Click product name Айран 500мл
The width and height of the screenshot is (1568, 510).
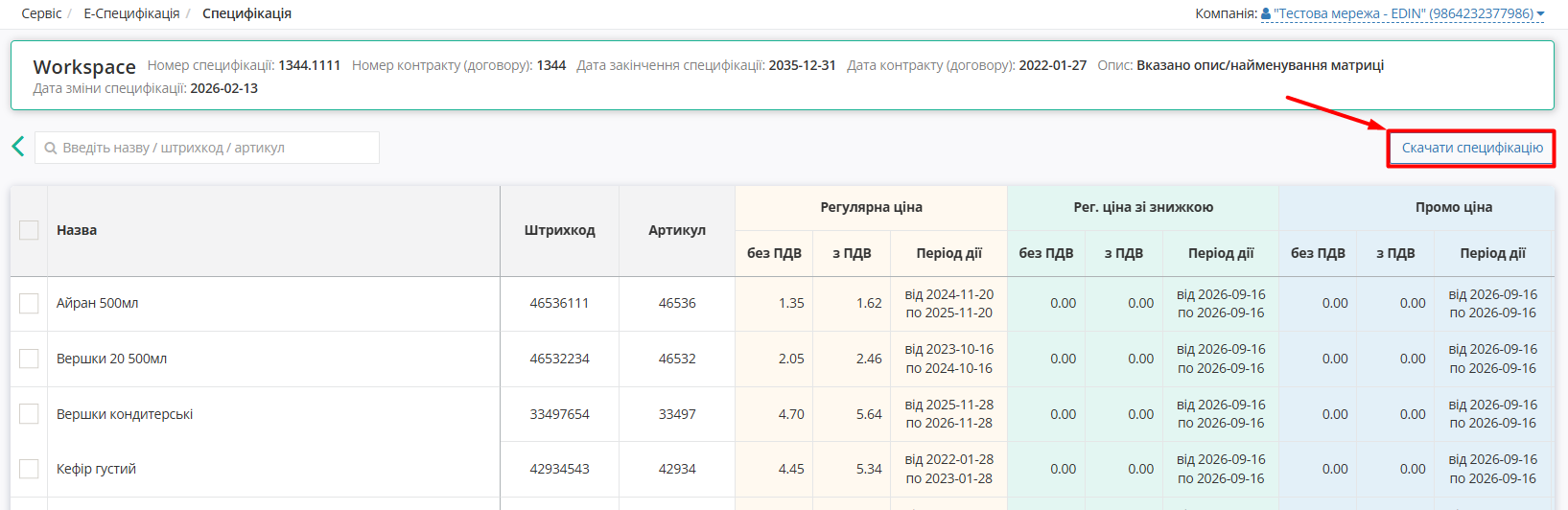click(98, 303)
